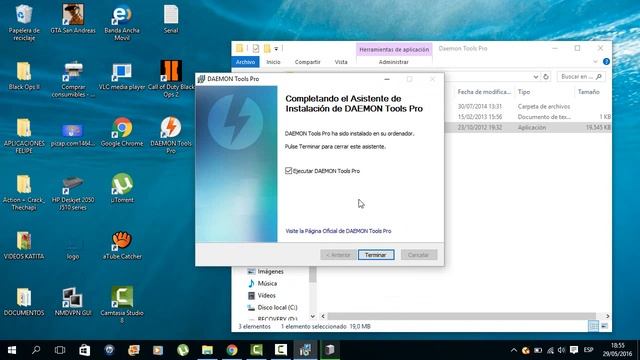Switch to the Vista ribbon tab

pyautogui.click(x=341, y=62)
